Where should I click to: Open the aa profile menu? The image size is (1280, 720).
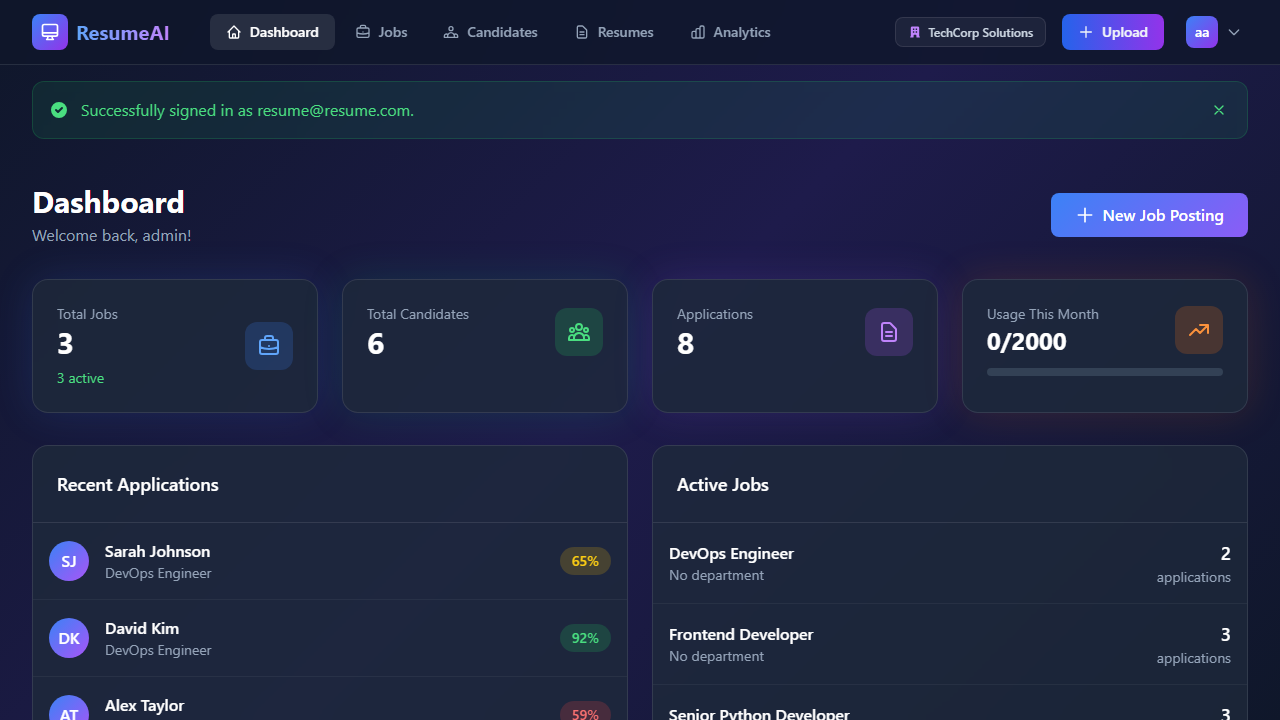(1202, 31)
